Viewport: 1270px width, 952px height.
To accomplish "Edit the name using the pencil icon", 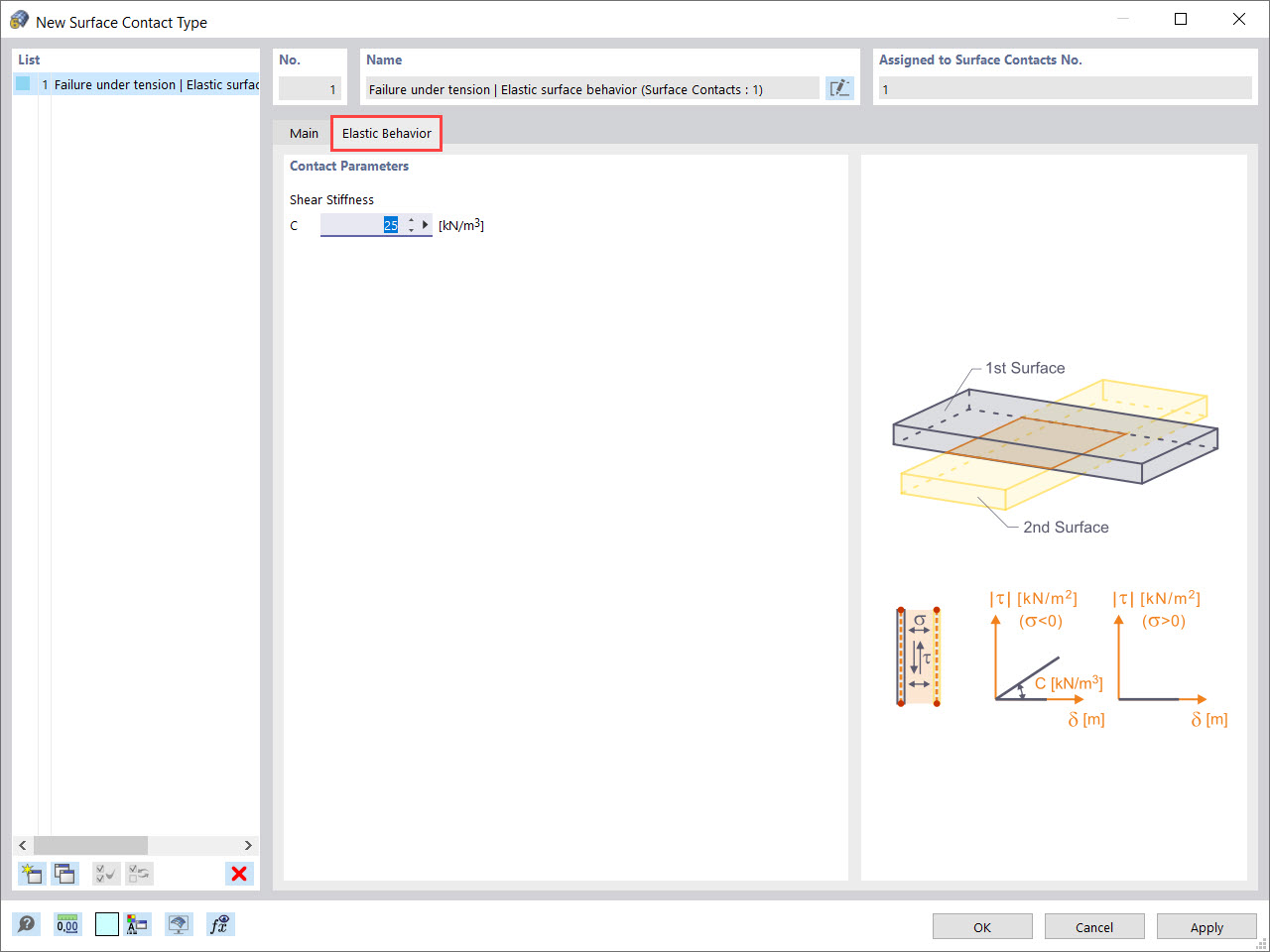I will pos(839,88).
